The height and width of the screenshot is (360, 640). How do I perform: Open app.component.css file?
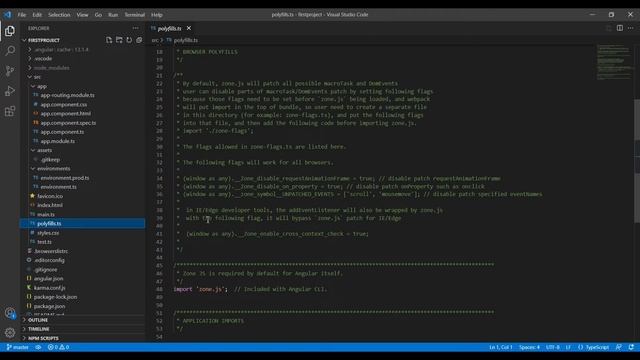64,104
